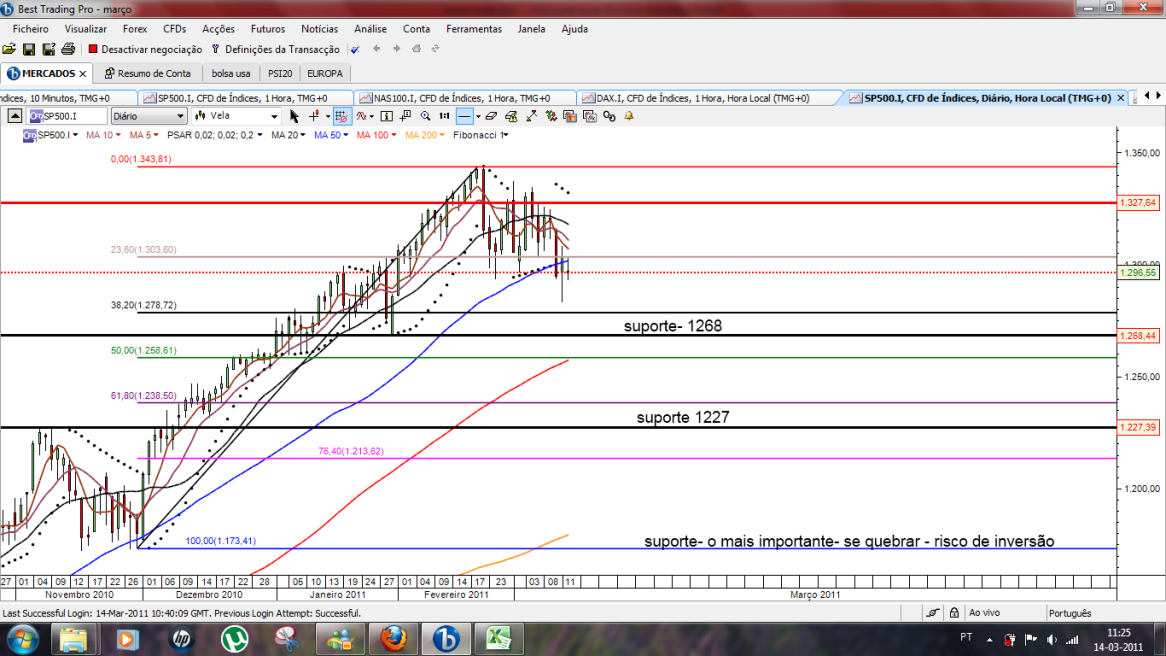The image size is (1166, 656).
Task: Open the Visualizar menu
Action: [86, 29]
